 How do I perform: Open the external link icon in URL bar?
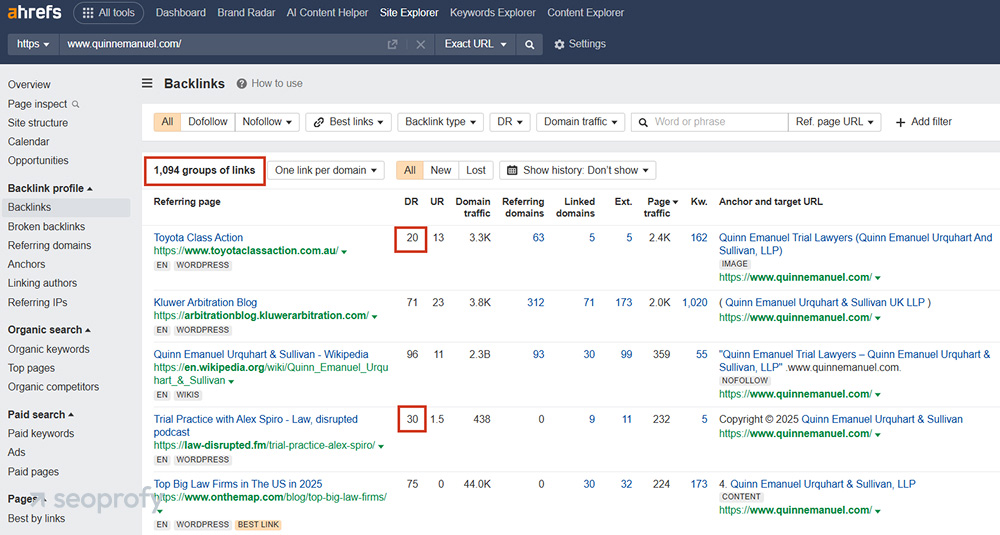point(392,44)
